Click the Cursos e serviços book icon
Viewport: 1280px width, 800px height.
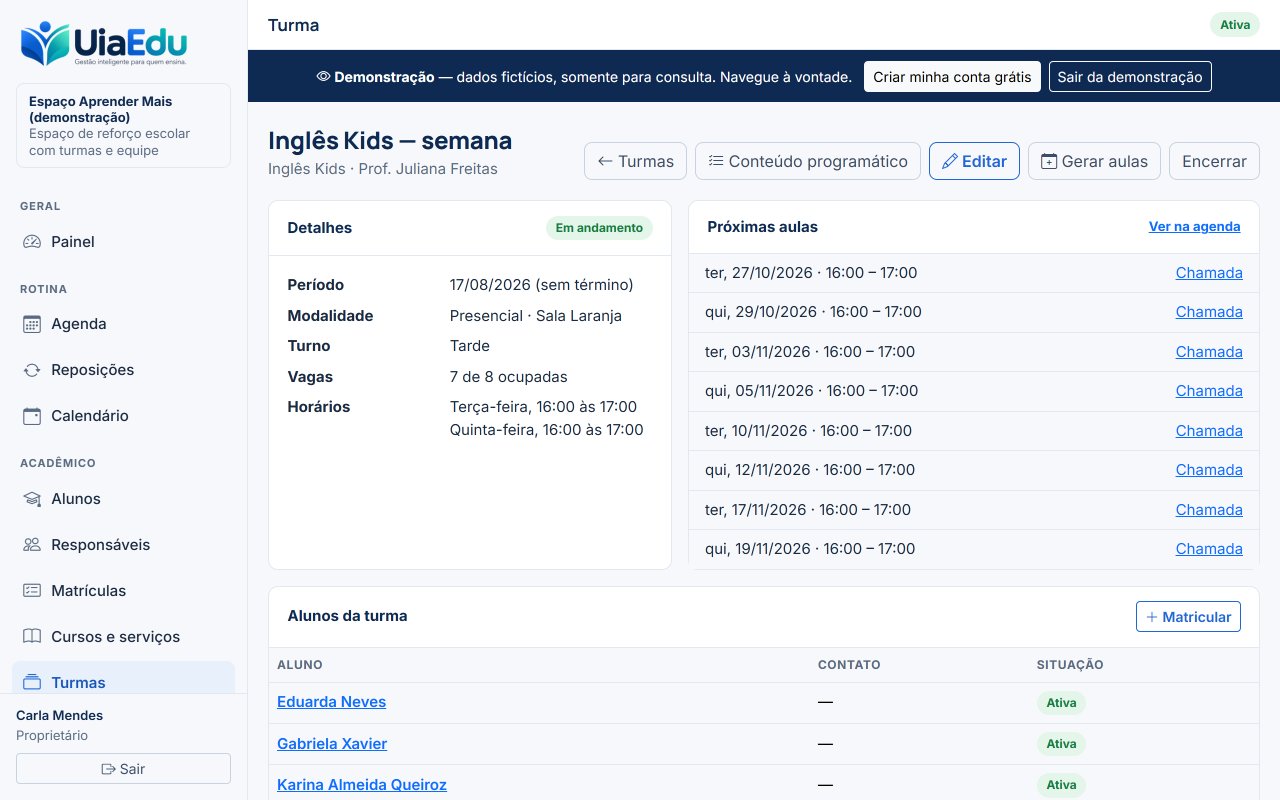32,637
